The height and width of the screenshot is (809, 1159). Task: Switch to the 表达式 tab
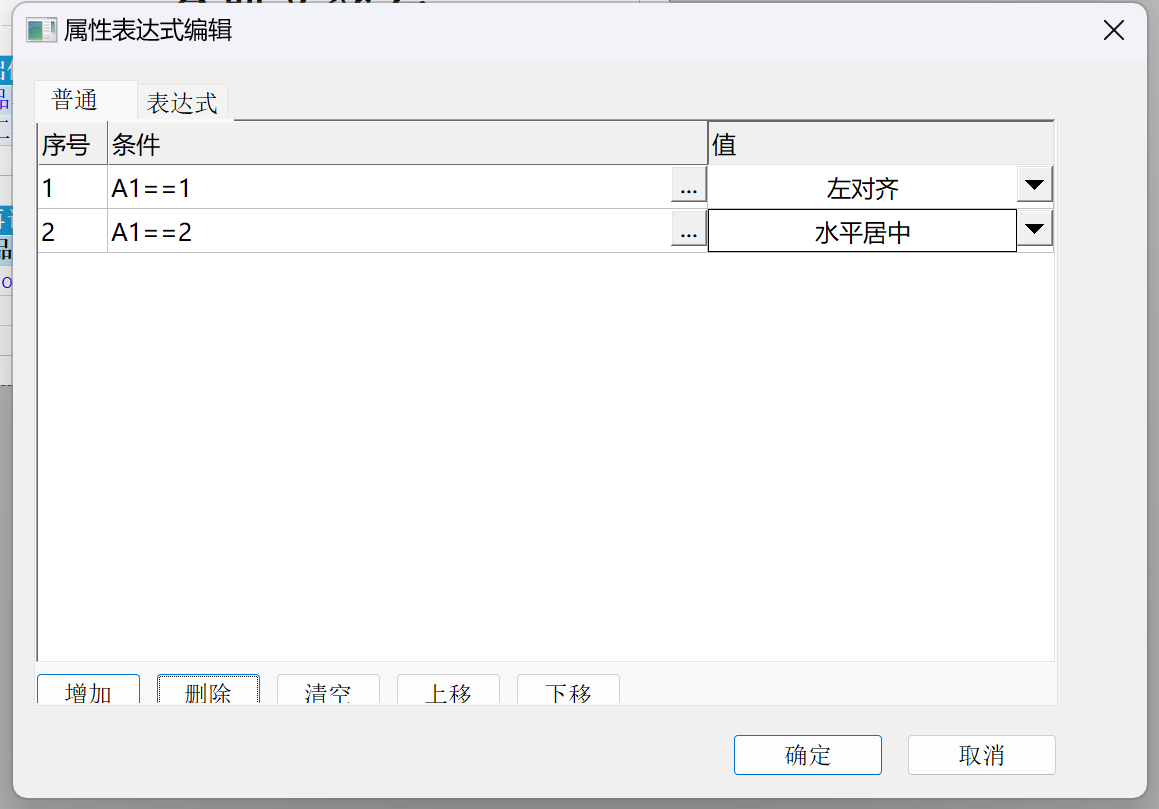pyautogui.click(x=182, y=103)
